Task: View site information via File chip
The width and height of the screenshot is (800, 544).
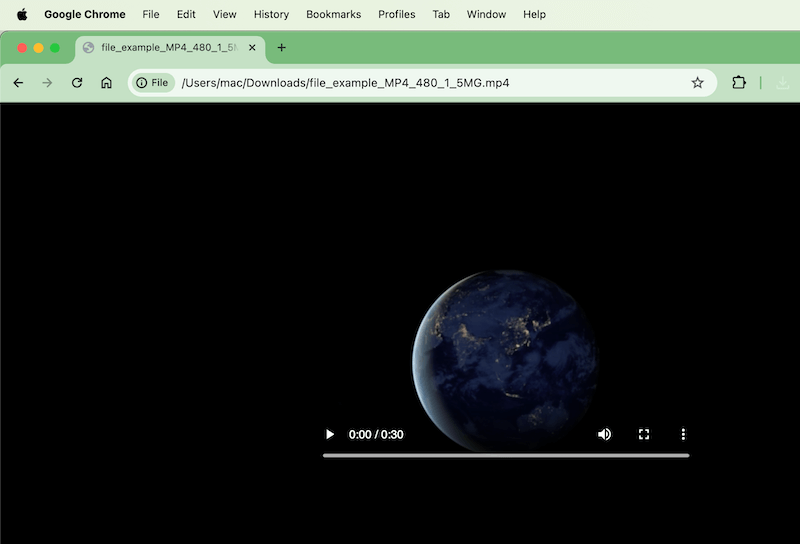Action: pos(153,83)
